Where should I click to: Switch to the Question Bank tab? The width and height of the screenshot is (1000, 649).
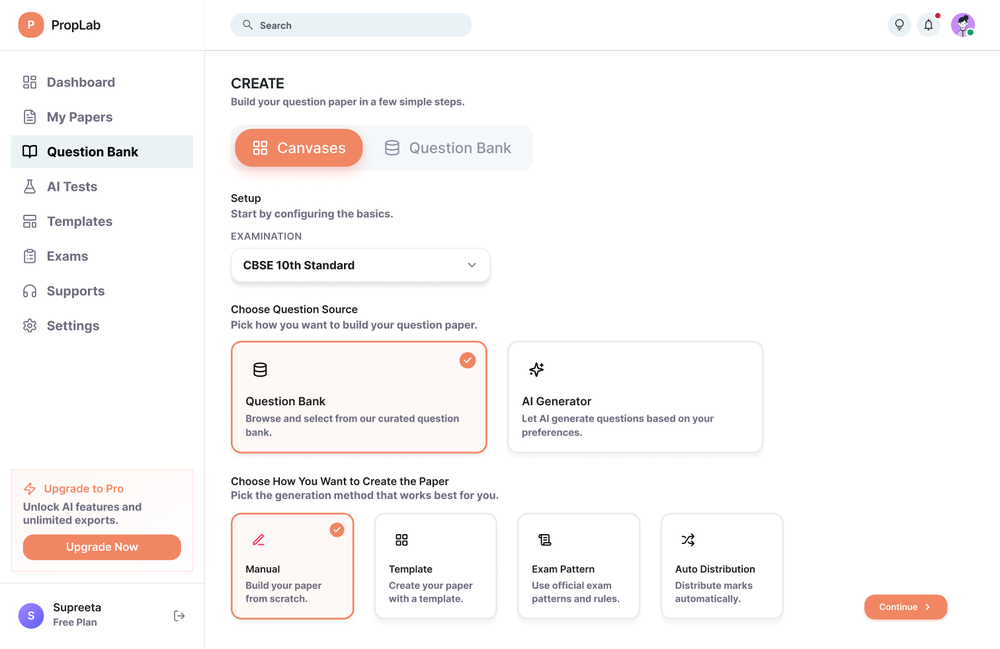(448, 148)
